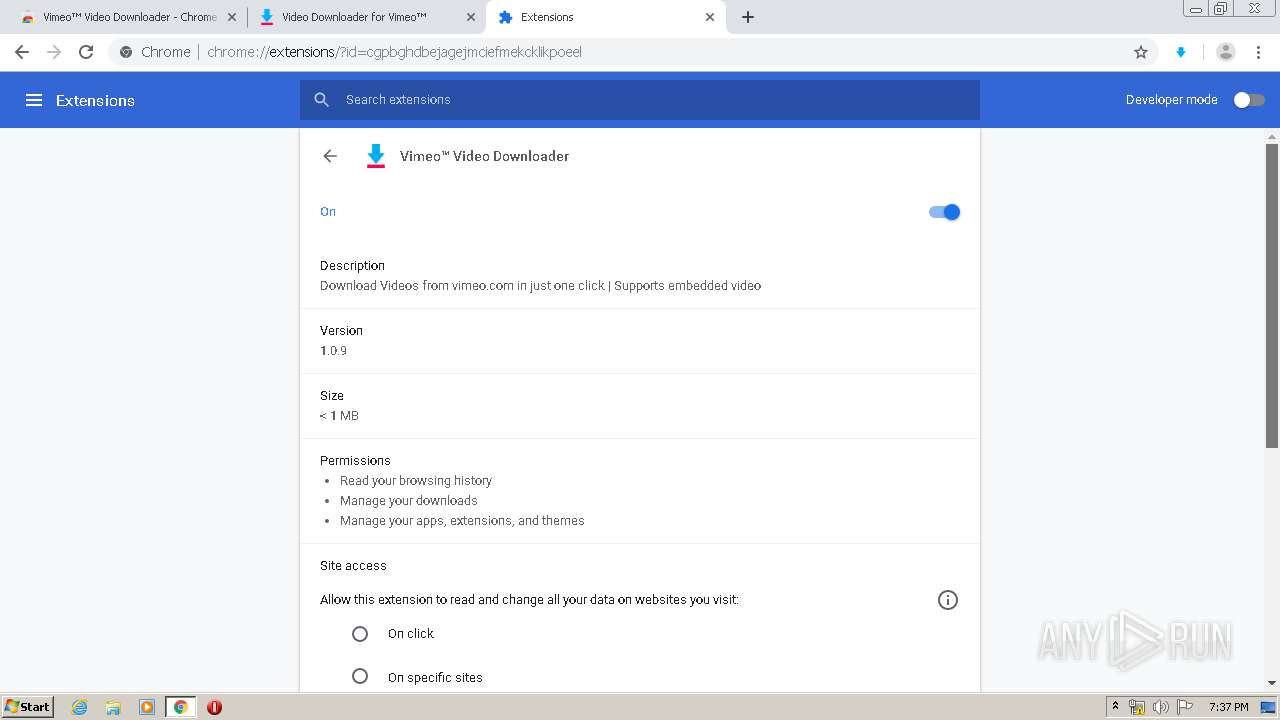Click the Manage your apps, extensions, and themes text
Viewport: 1280px width, 720px height.
point(462,521)
